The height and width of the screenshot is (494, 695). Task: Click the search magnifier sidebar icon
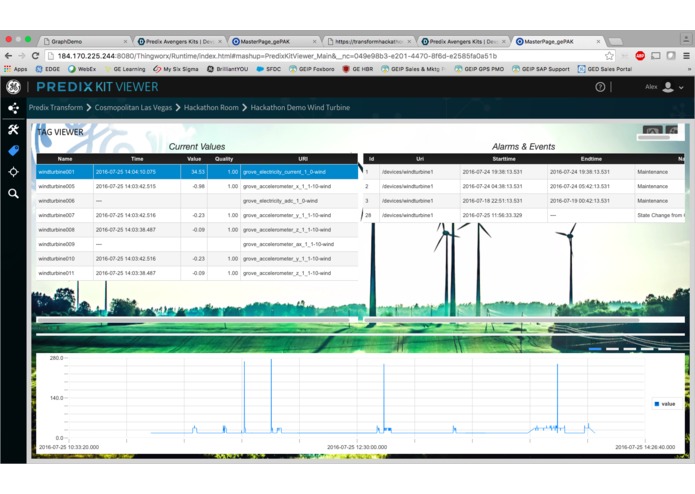coord(13,194)
